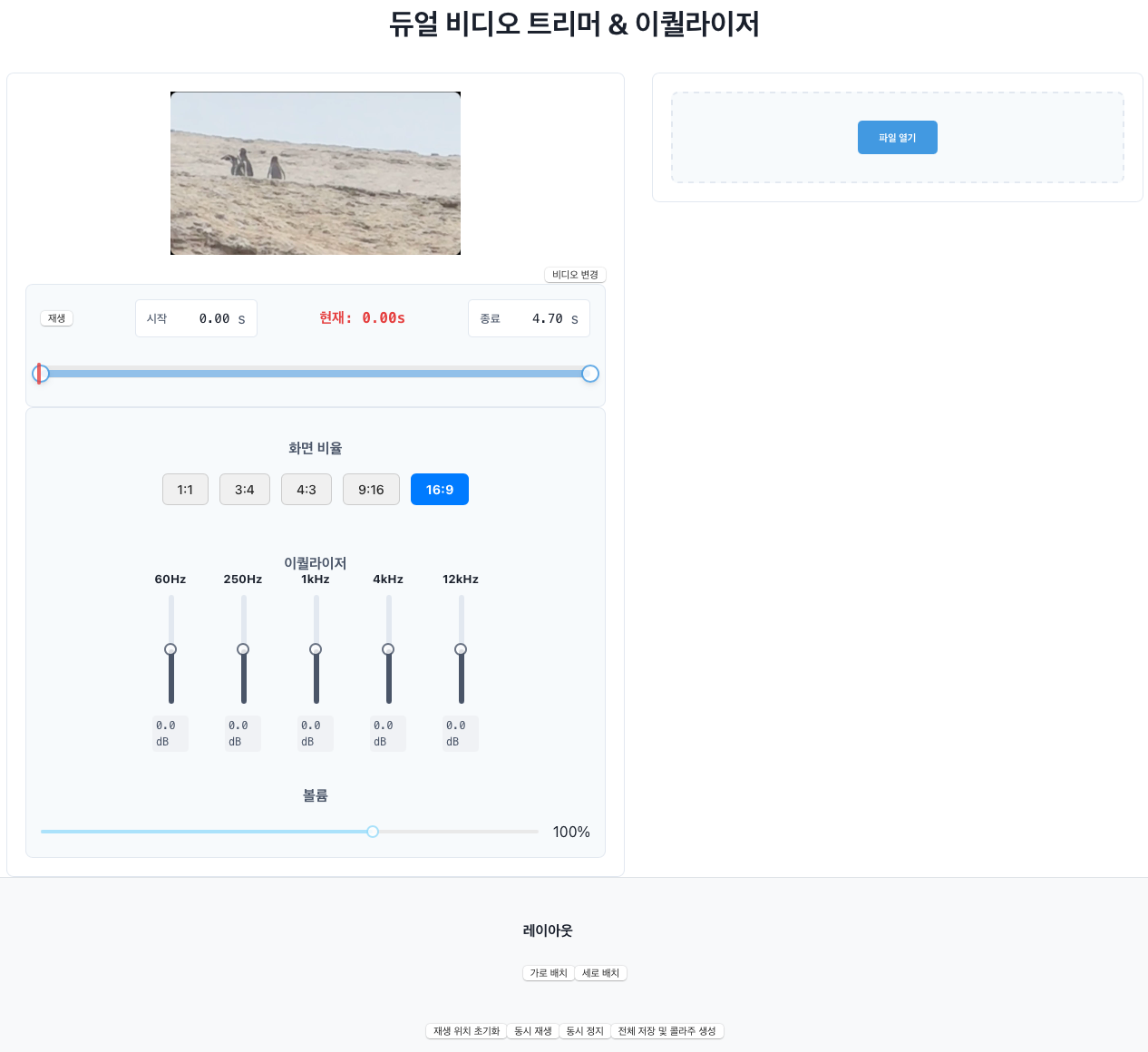Click the 60Hz equalizer slider knob

coord(170,648)
